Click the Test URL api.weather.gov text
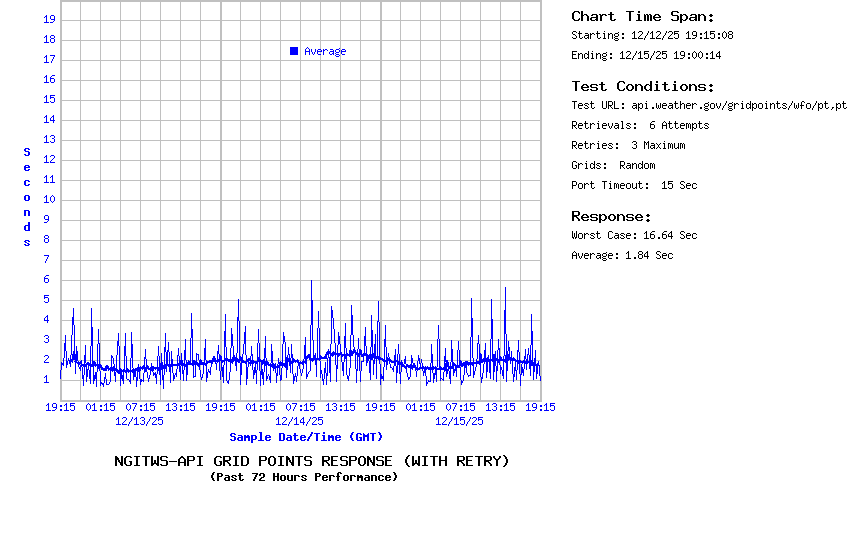This screenshot has height=550, width=860. pos(709,105)
